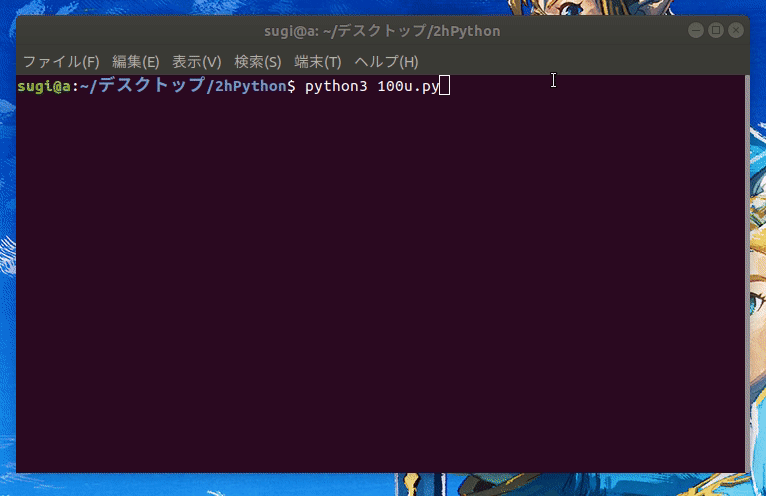Click the window title 'sugi@a: ~/デスクトップ/2hPython'
The width and height of the screenshot is (766, 496).
coord(382,31)
